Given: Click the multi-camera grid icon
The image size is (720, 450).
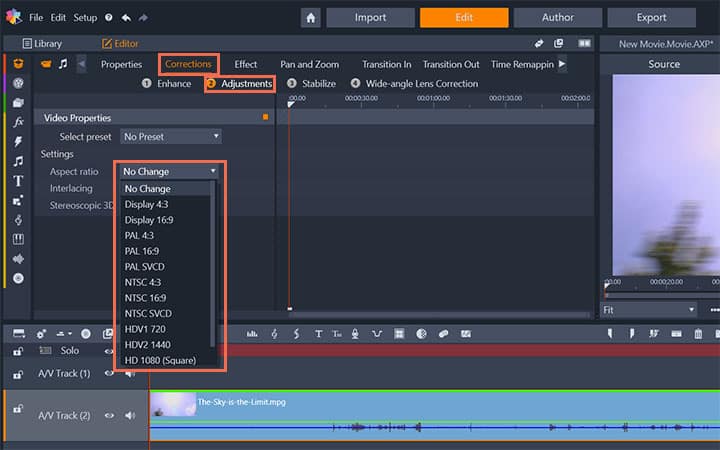Looking at the screenshot, I should (x=399, y=334).
